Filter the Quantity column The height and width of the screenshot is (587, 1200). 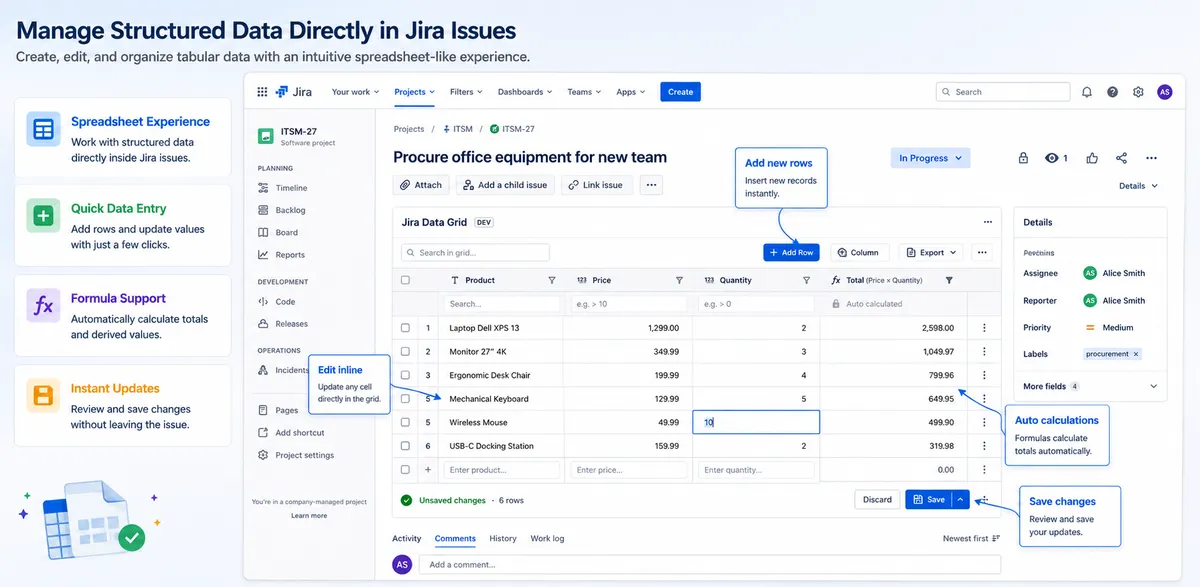coord(807,281)
